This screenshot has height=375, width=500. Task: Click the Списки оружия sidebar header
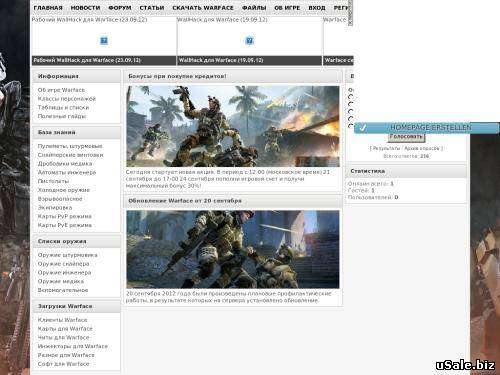[77, 241]
